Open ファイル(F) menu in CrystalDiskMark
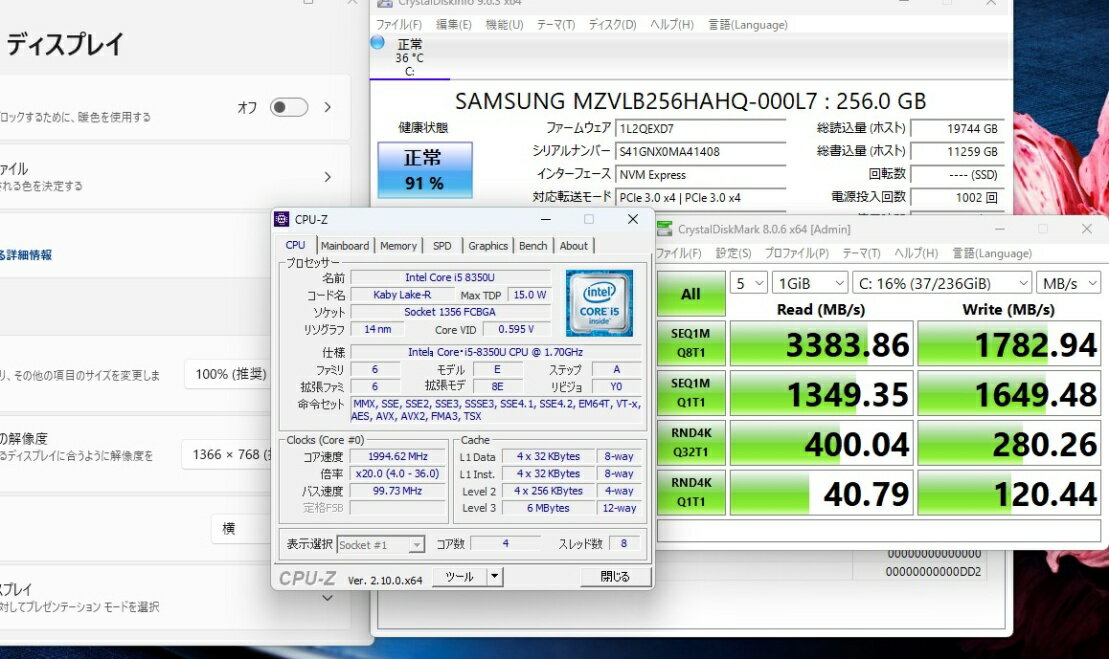The image size is (1109, 659). pyautogui.click(x=679, y=253)
